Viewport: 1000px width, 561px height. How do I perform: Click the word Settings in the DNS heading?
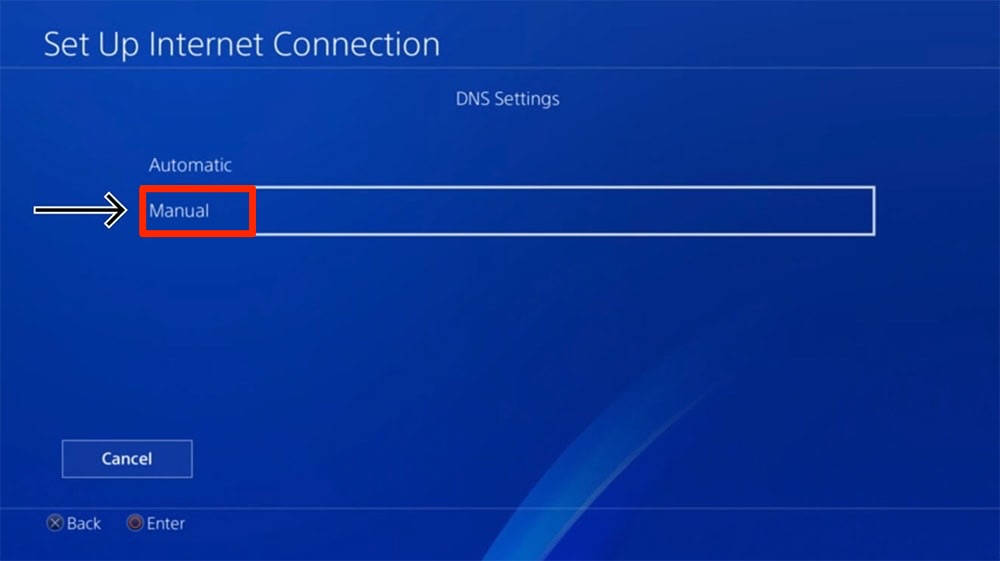[527, 99]
